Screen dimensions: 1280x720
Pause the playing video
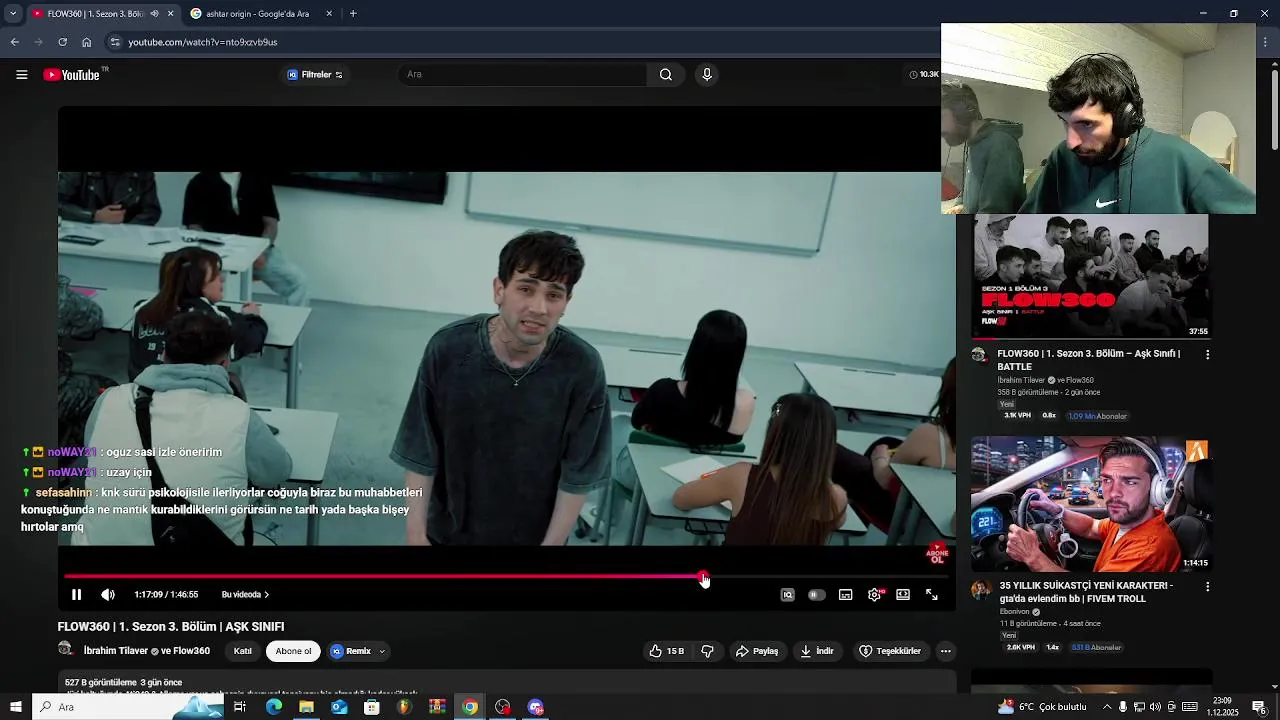76,594
